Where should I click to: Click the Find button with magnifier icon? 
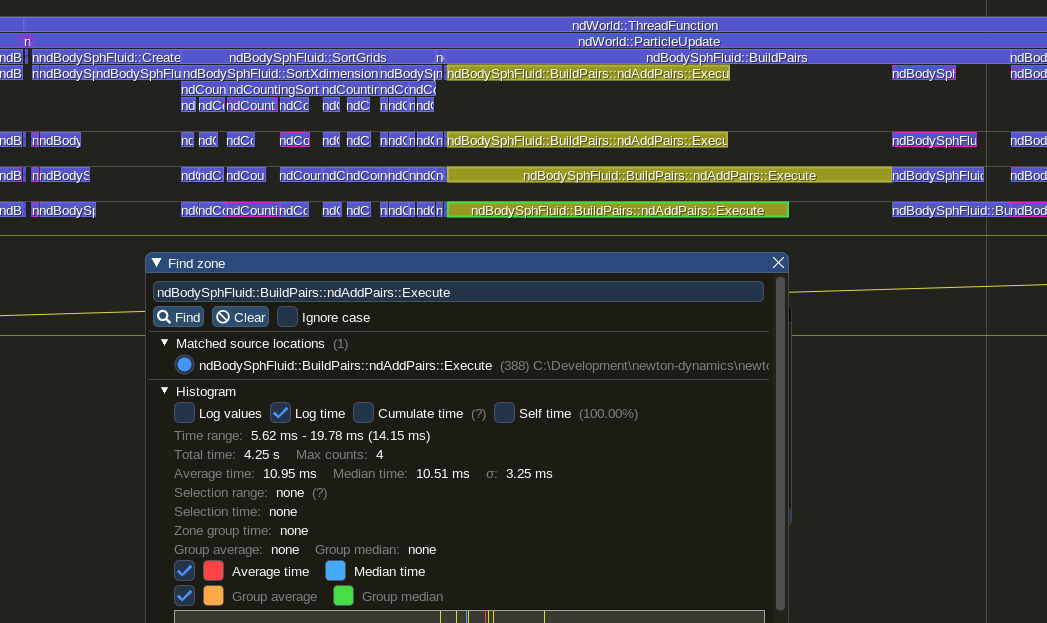(x=178, y=317)
